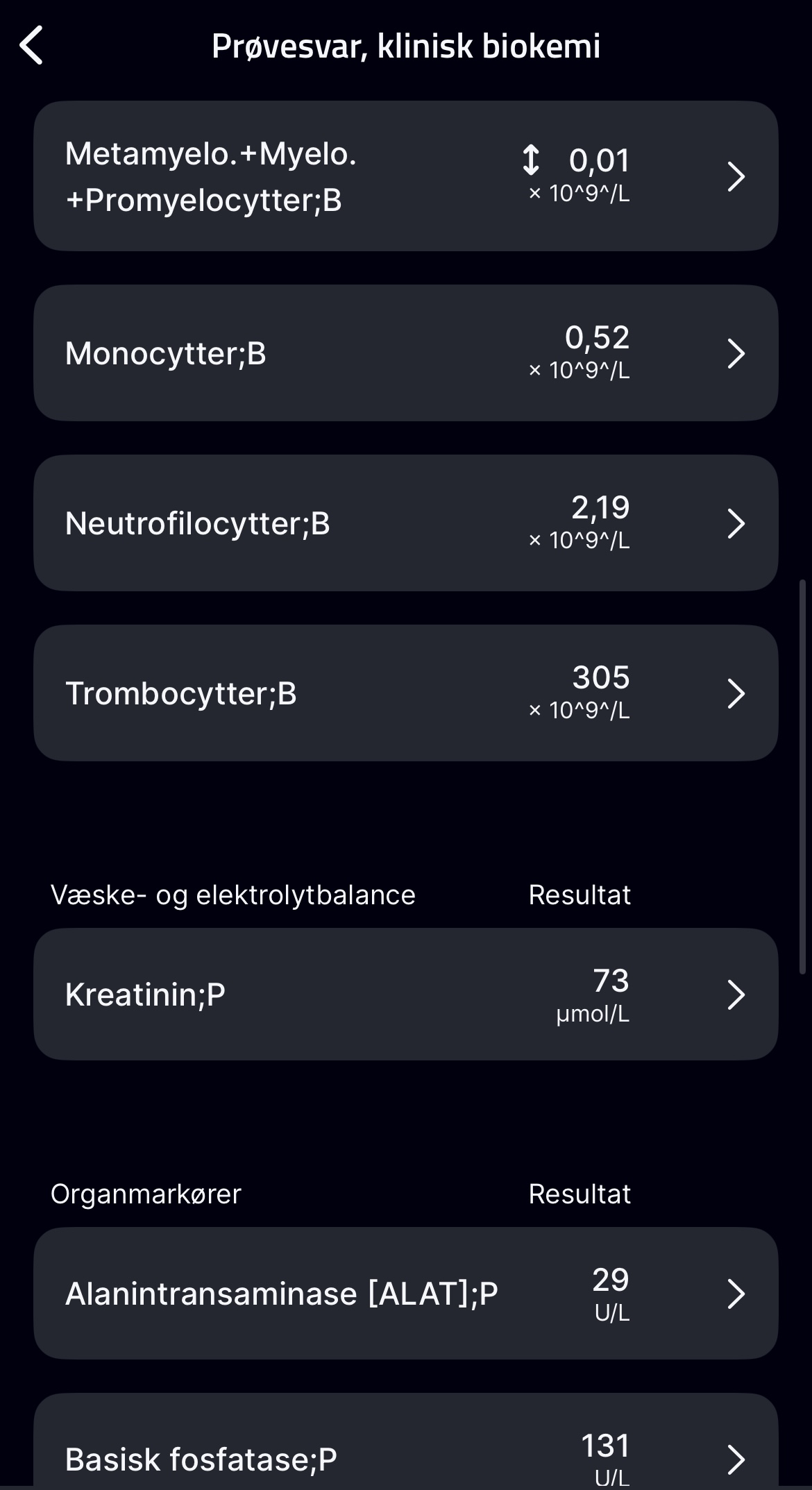Screen dimensions: 812x1490
Task: Open the Trombocytter;B result row
Action: tap(406, 693)
